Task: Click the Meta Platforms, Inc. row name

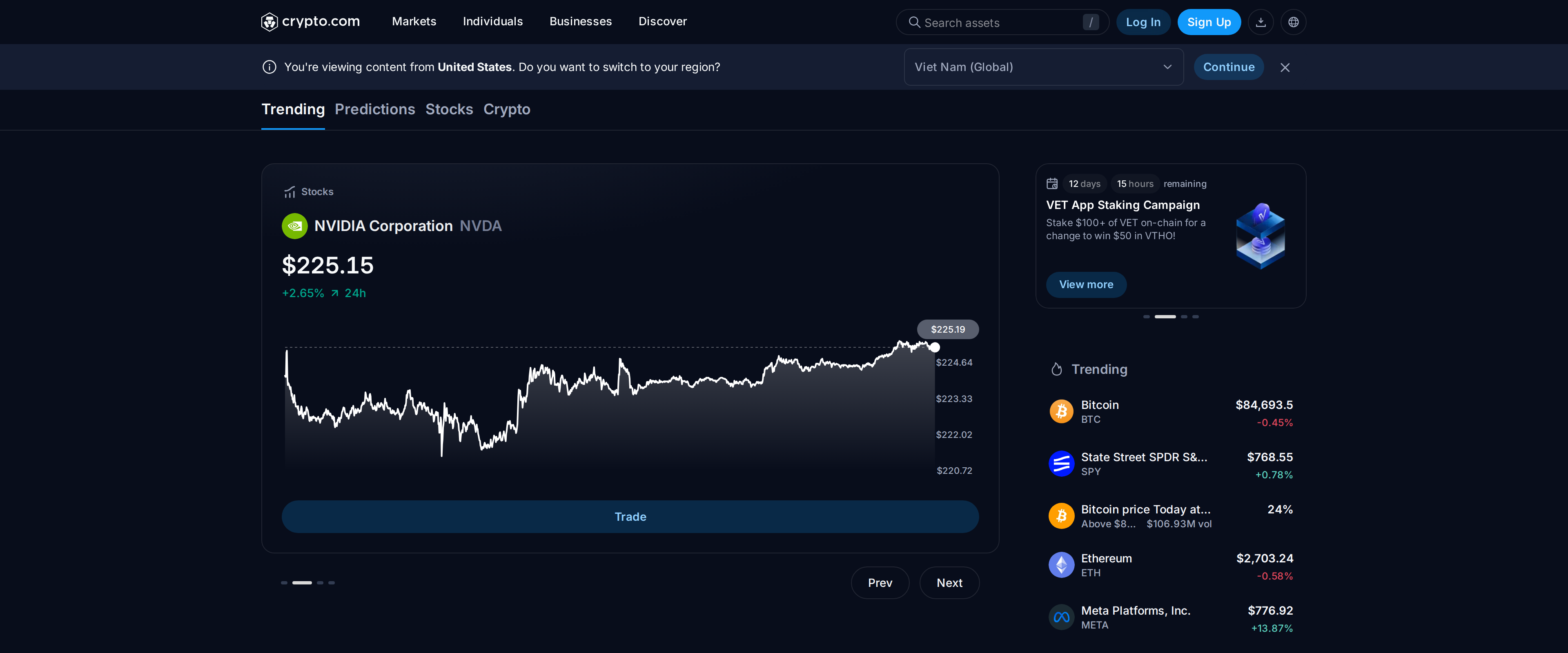Action: coord(1135,611)
